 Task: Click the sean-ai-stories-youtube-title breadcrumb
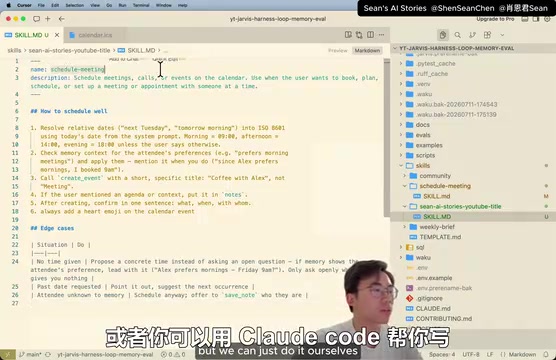pos(70,50)
